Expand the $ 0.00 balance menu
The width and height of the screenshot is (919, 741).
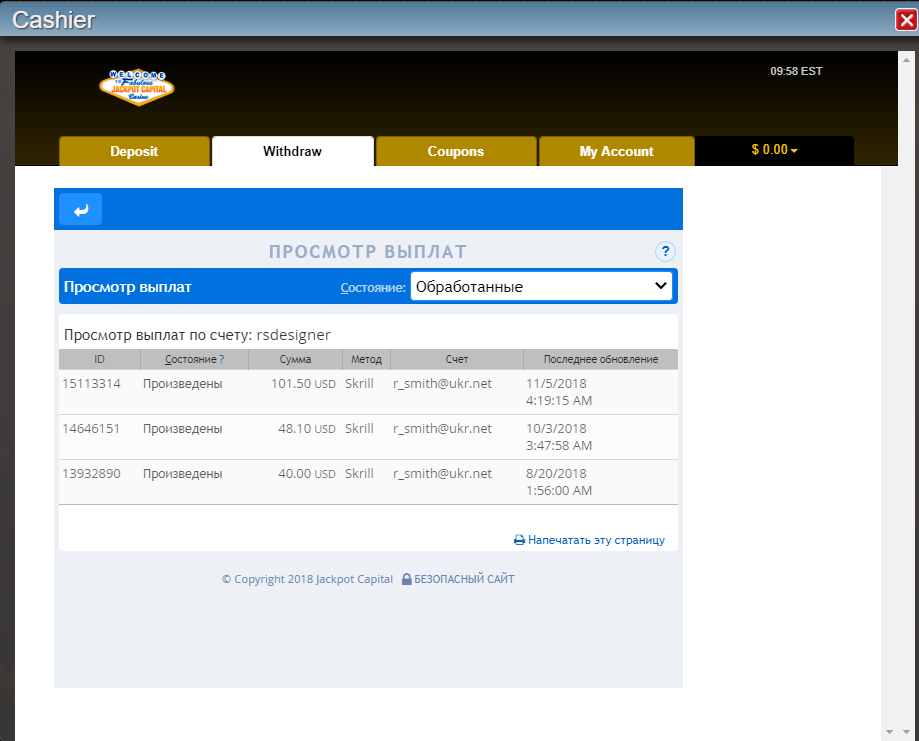774,150
